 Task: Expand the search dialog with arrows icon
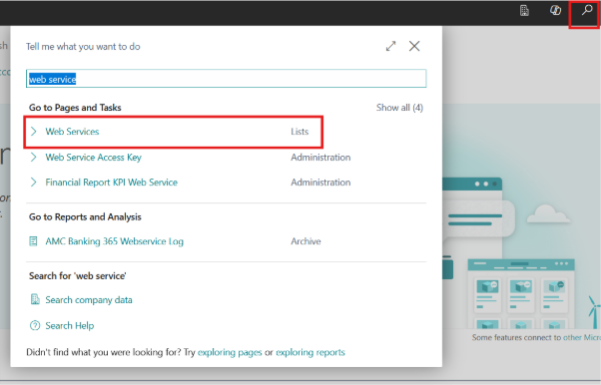[391, 46]
